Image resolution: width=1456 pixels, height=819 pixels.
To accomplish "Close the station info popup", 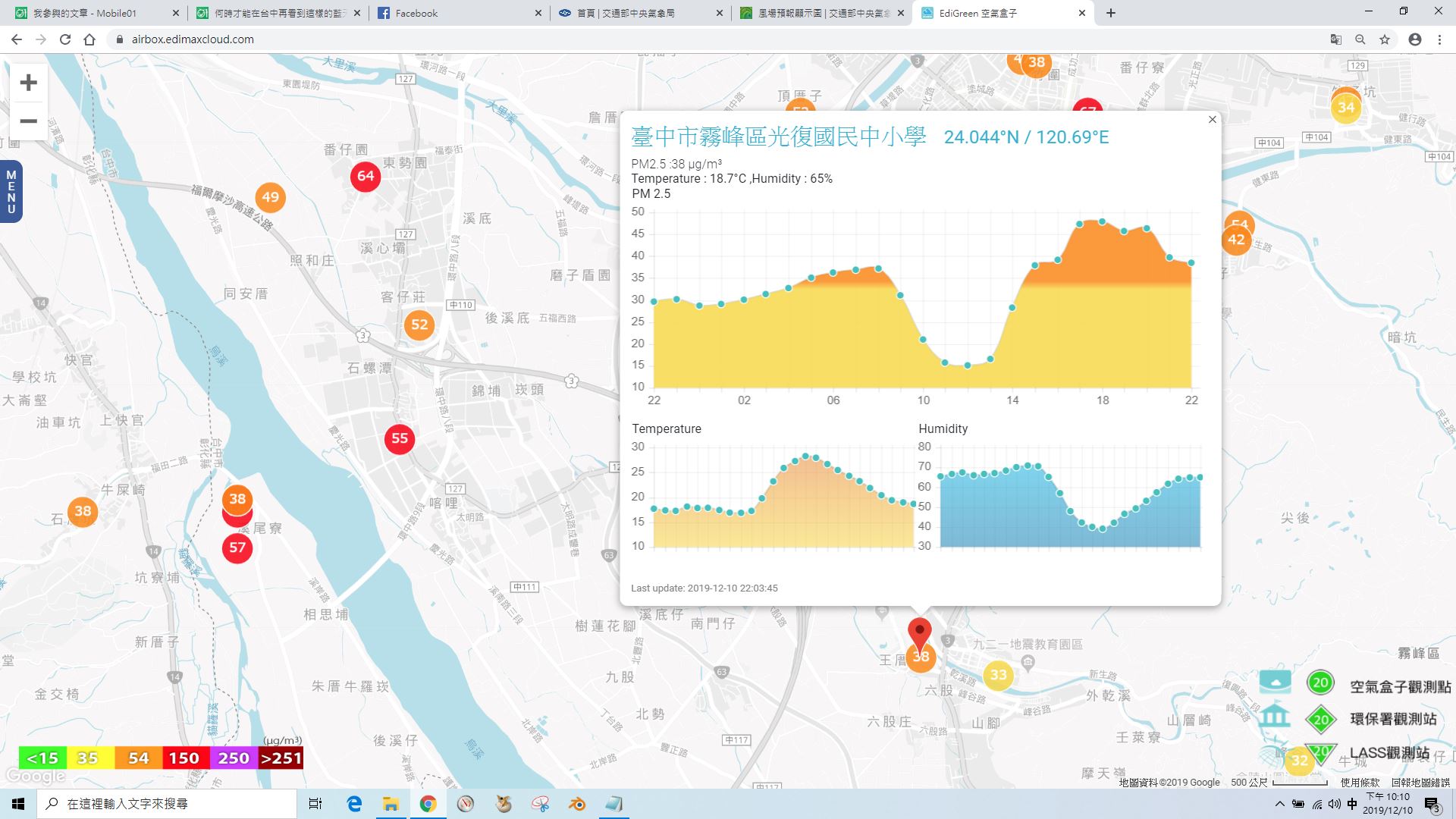I will pos(1212,120).
